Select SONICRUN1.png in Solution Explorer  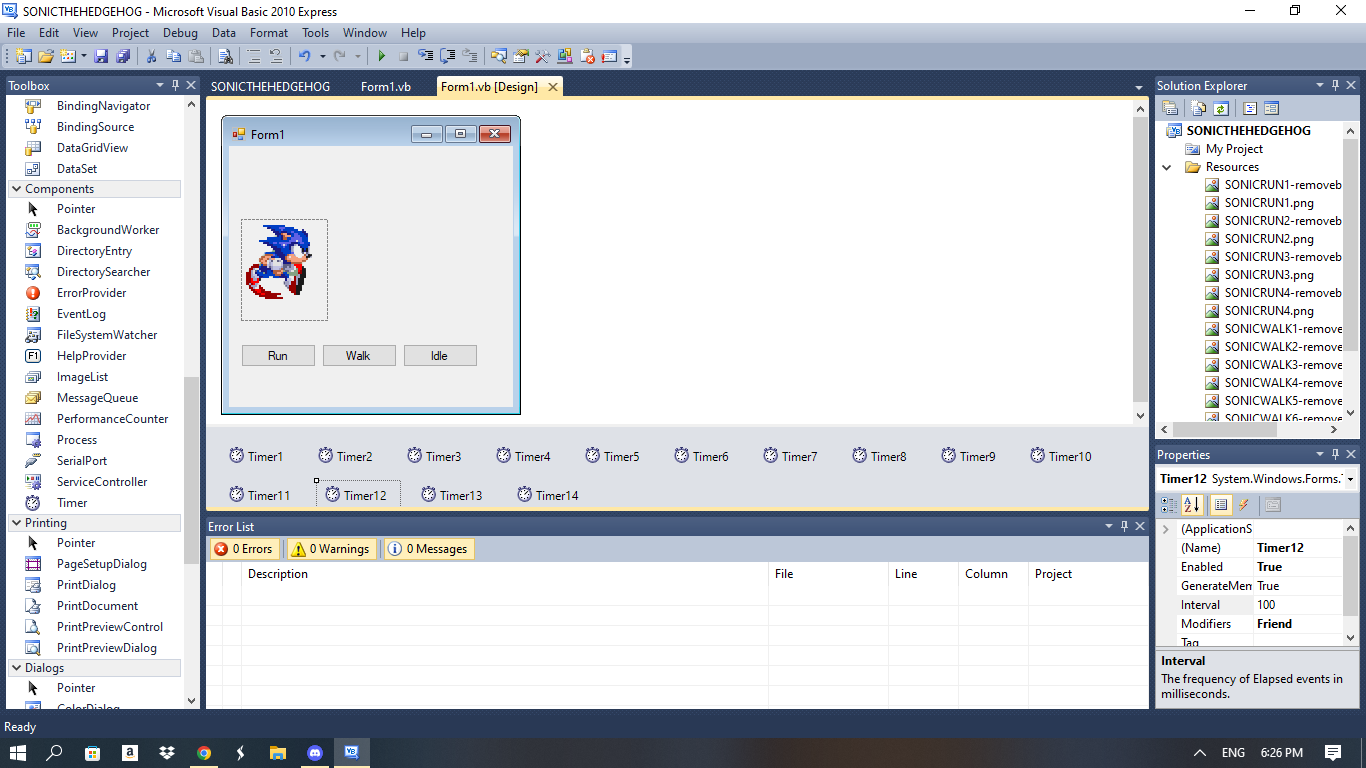click(1269, 203)
